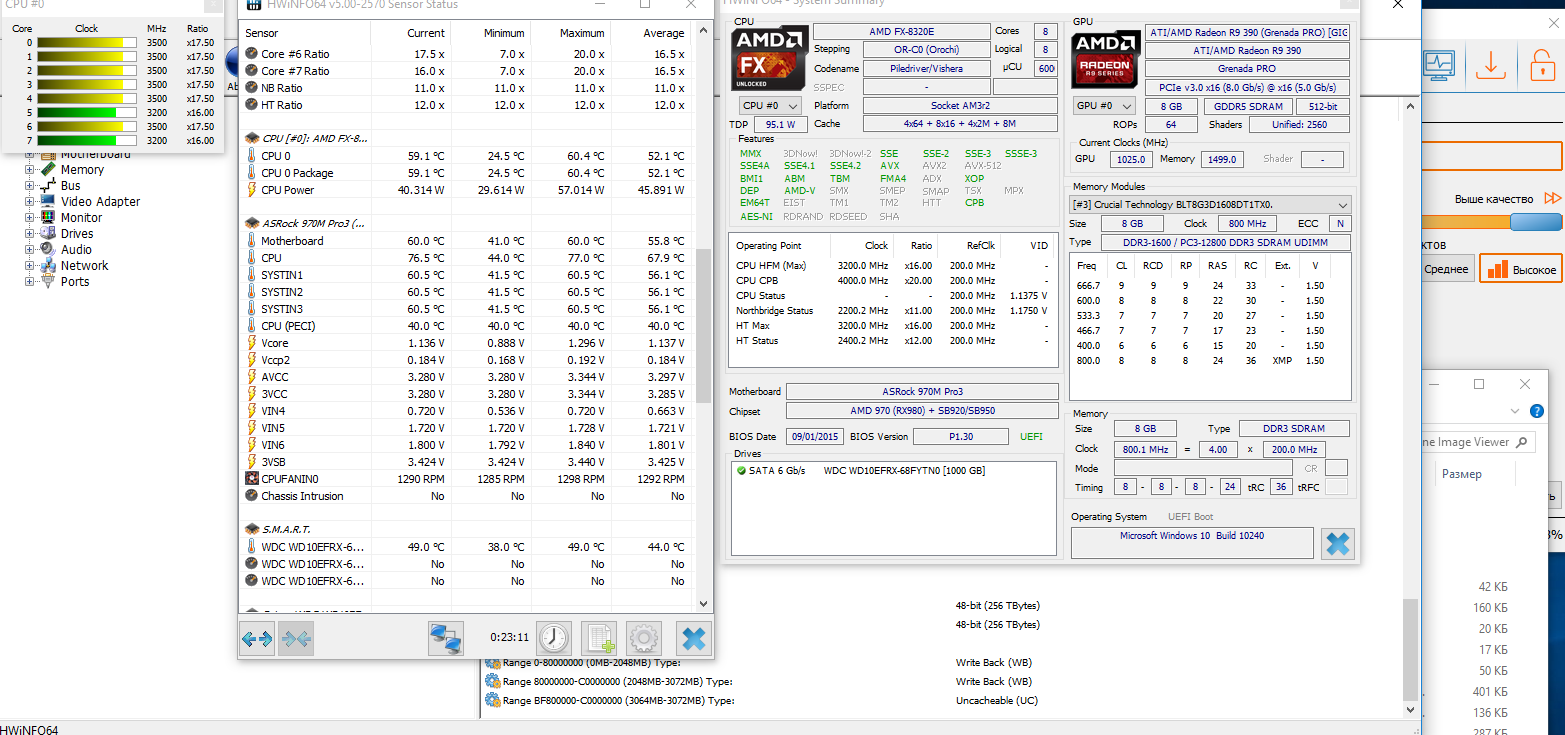Click the Ports connector icon in the device tree
The image size is (1565, 735).
pyautogui.click(x=48, y=282)
